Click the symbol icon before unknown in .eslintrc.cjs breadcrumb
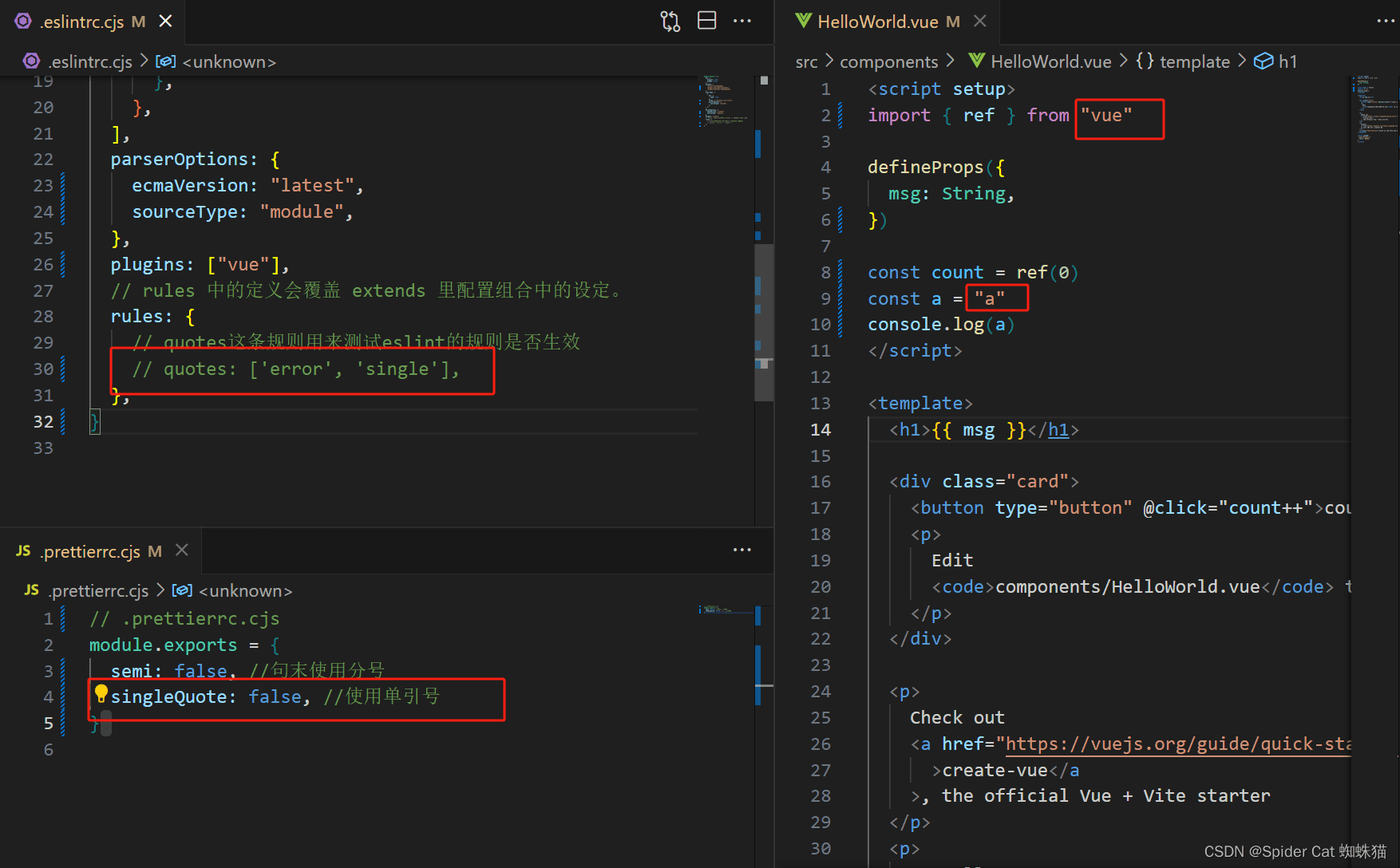 166,61
